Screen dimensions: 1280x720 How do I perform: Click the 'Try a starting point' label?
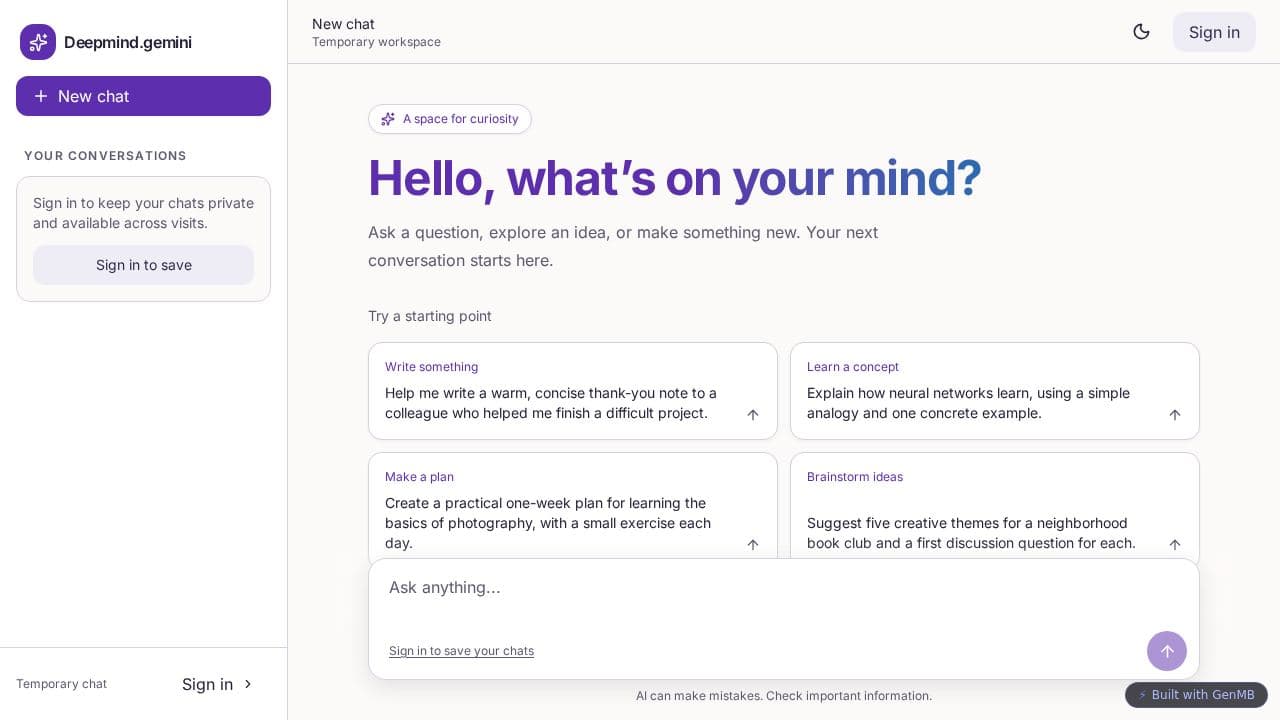[430, 316]
